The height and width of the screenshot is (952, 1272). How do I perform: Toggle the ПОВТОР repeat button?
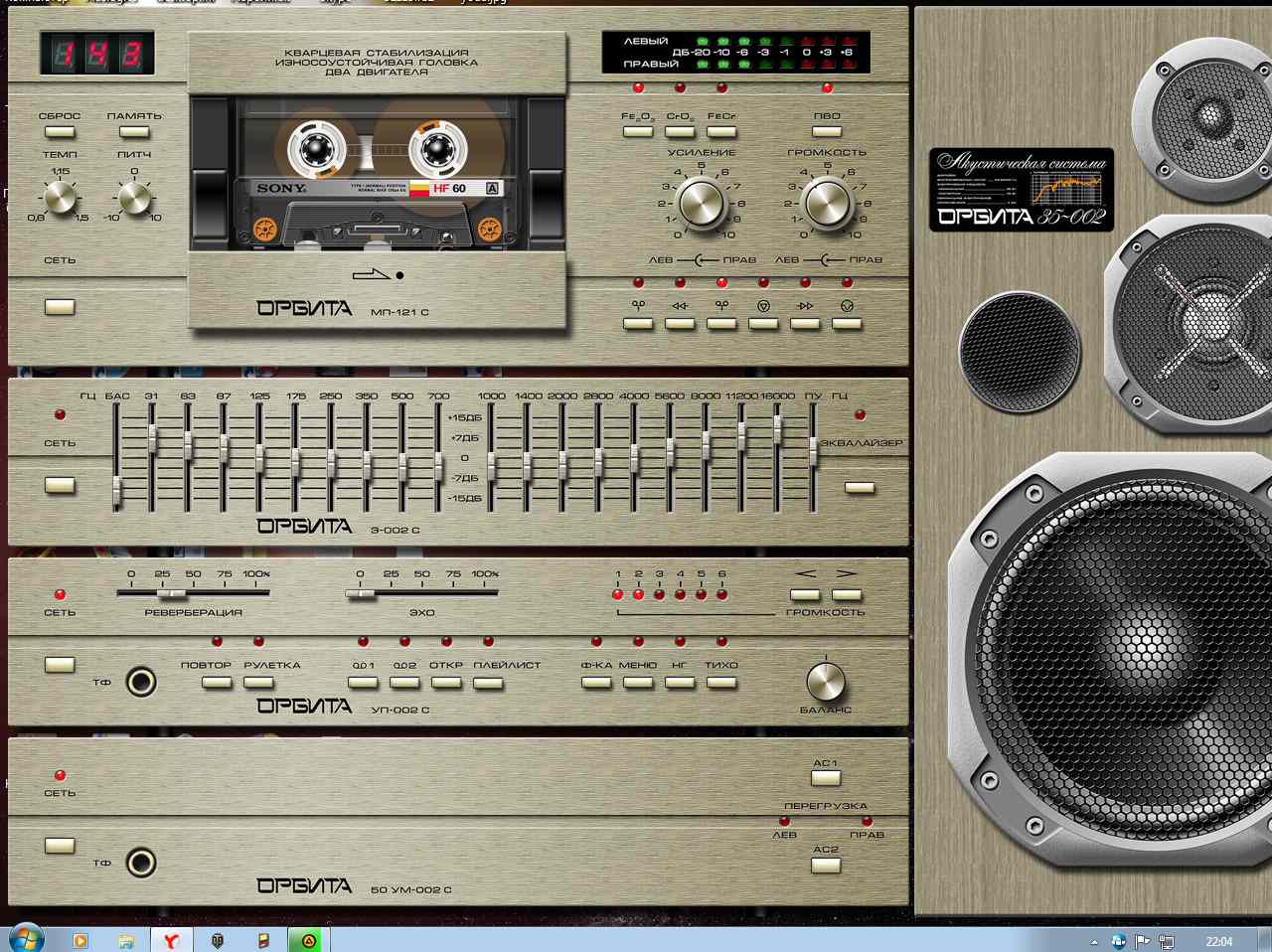[217, 683]
